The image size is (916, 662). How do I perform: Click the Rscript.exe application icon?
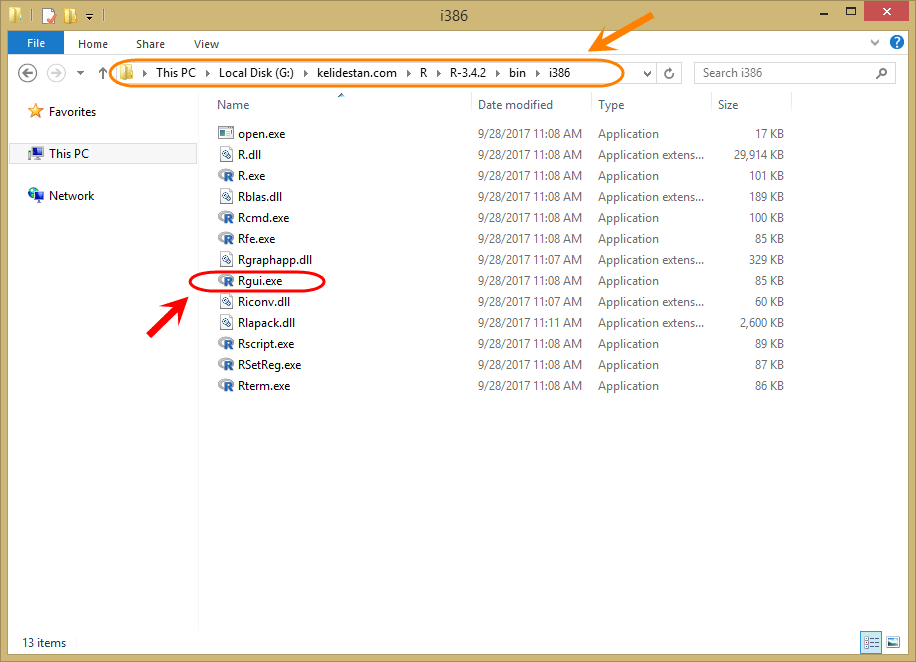tap(226, 344)
